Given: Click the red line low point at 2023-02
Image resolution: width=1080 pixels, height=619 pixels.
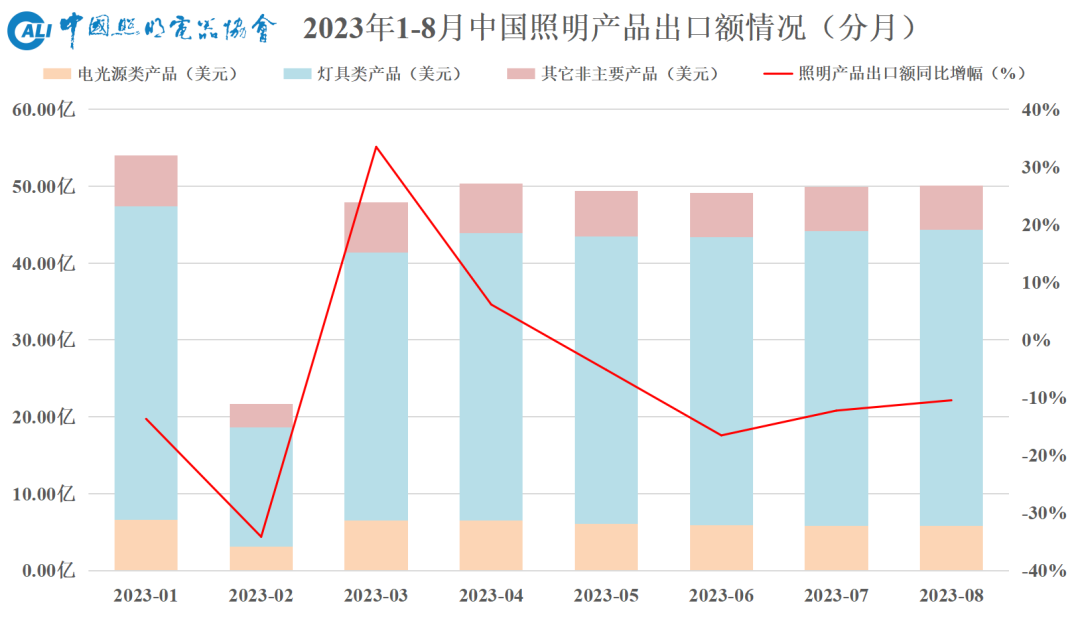Looking at the screenshot, I should 261,536.
